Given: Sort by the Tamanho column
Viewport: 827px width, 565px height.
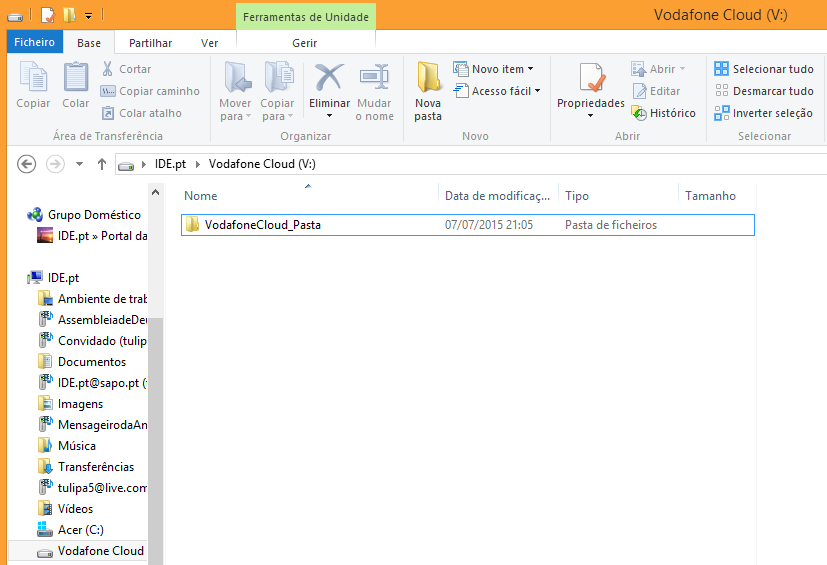Looking at the screenshot, I should [717, 196].
